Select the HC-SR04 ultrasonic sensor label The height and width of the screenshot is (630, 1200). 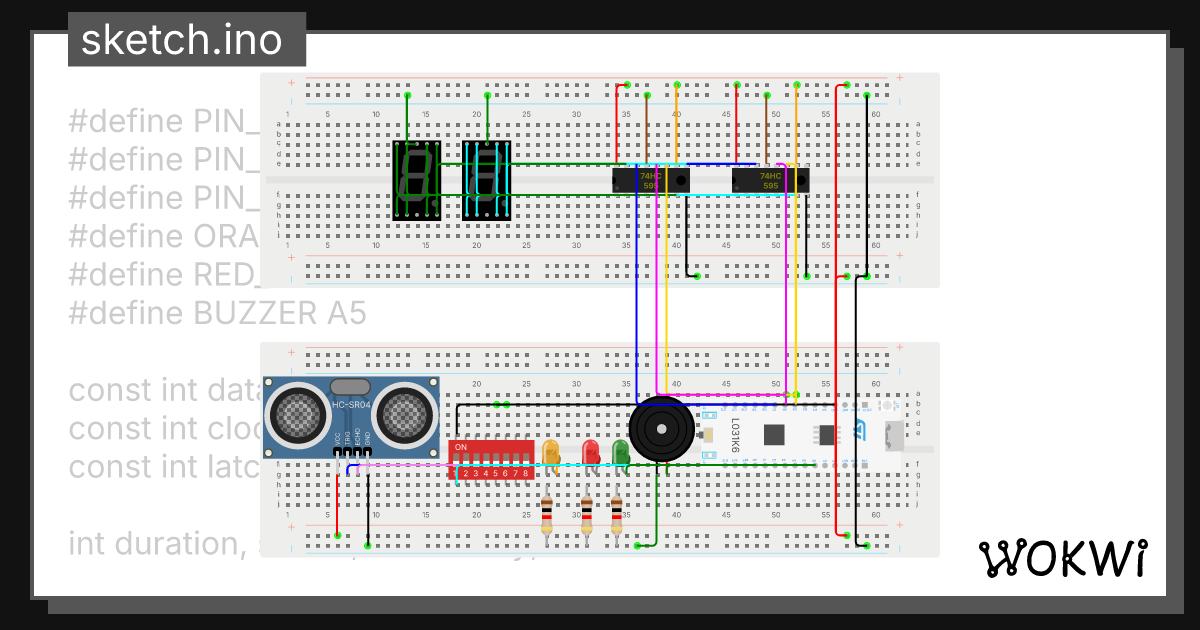(350, 404)
